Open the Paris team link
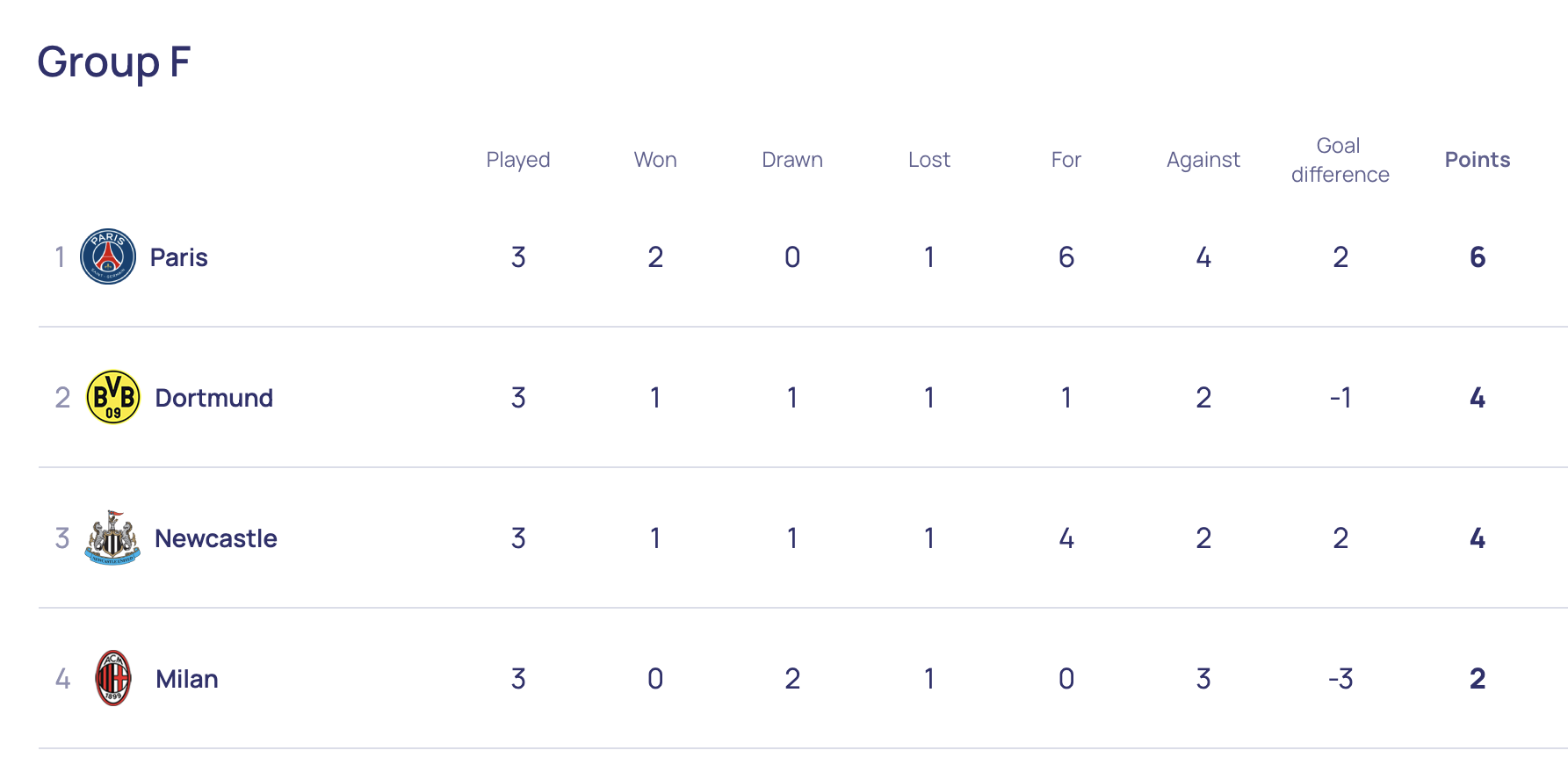The image size is (1568, 772). click(x=178, y=257)
